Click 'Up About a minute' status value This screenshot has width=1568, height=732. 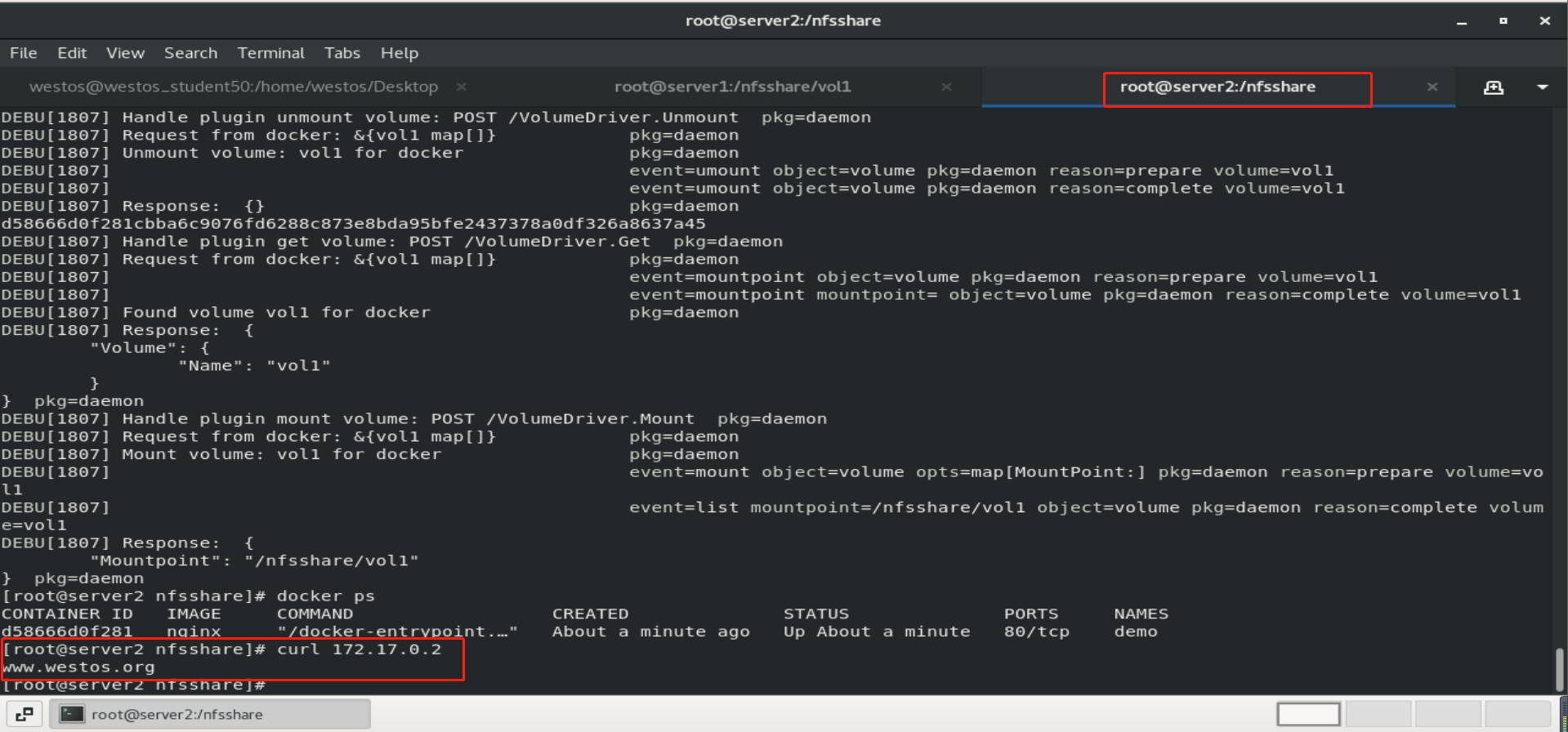pyautogui.click(x=877, y=632)
